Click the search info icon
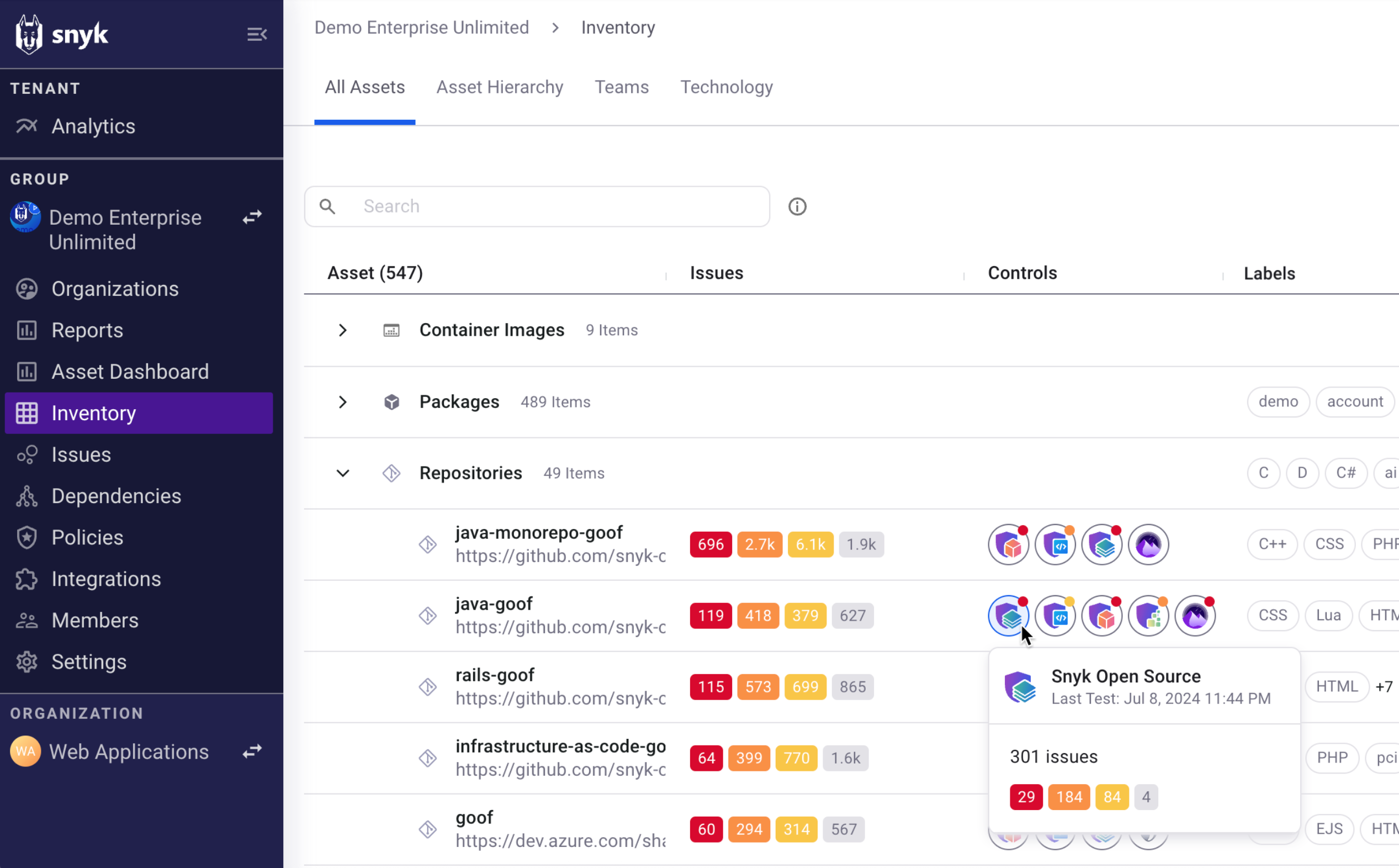 pyautogui.click(x=797, y=207)
